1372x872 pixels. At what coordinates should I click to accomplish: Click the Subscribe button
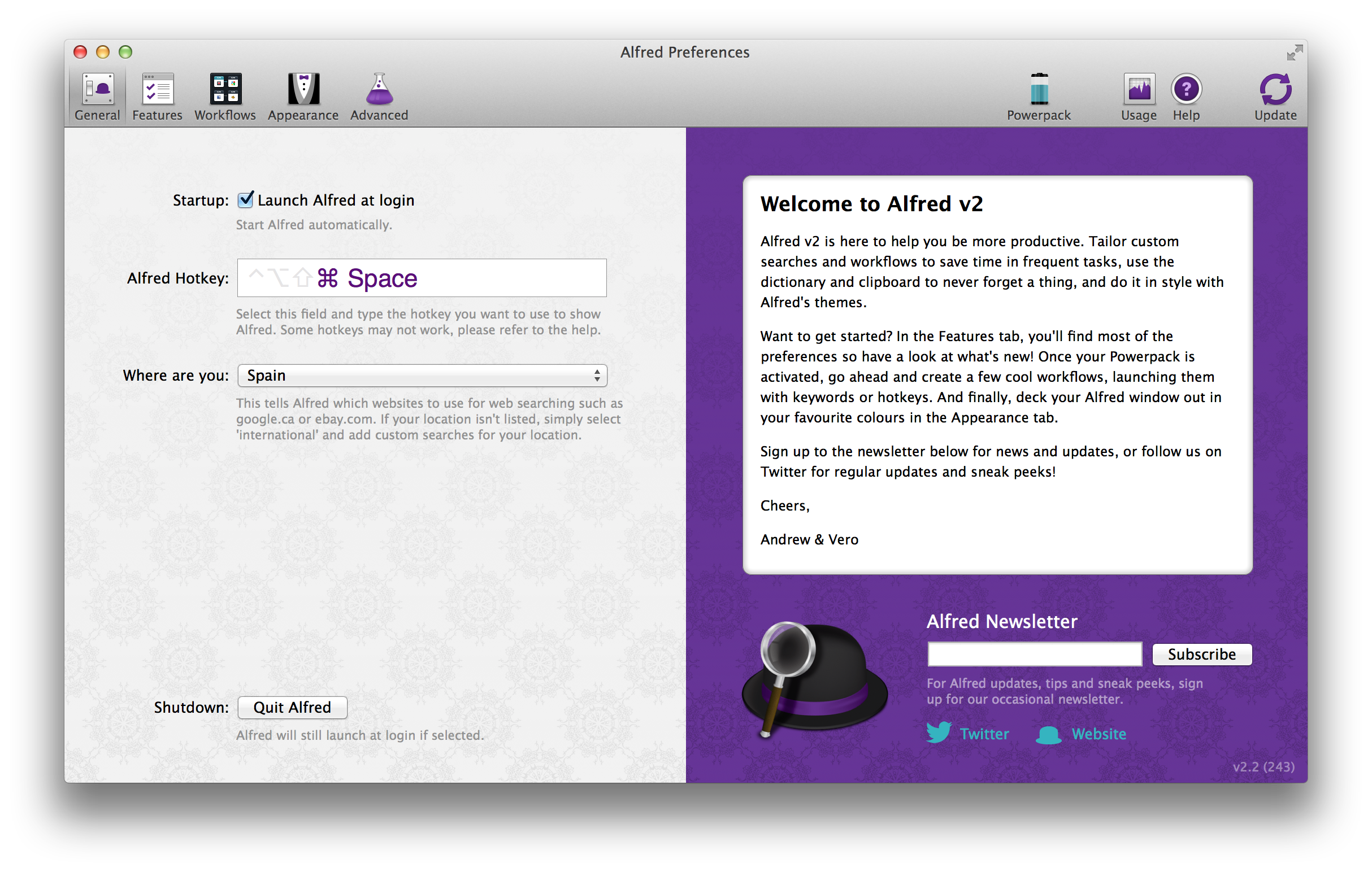click(1201, 654)
